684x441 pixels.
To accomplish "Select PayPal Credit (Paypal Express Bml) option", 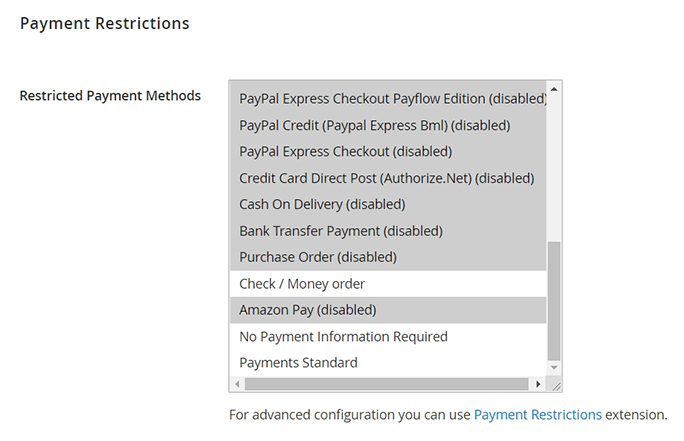I will [x=375, y=125].
